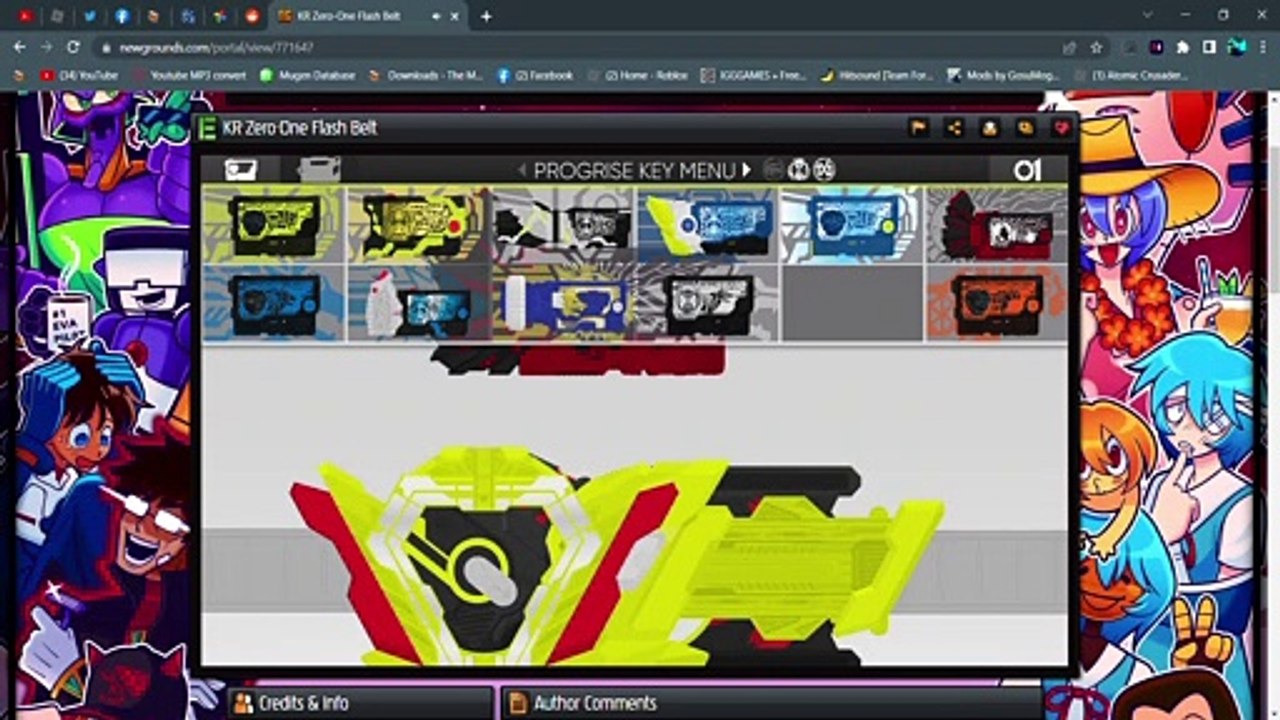1280x720 pixels.
Task: Choose the blue and gold Progrise key
Action: (x=563, y=303)
